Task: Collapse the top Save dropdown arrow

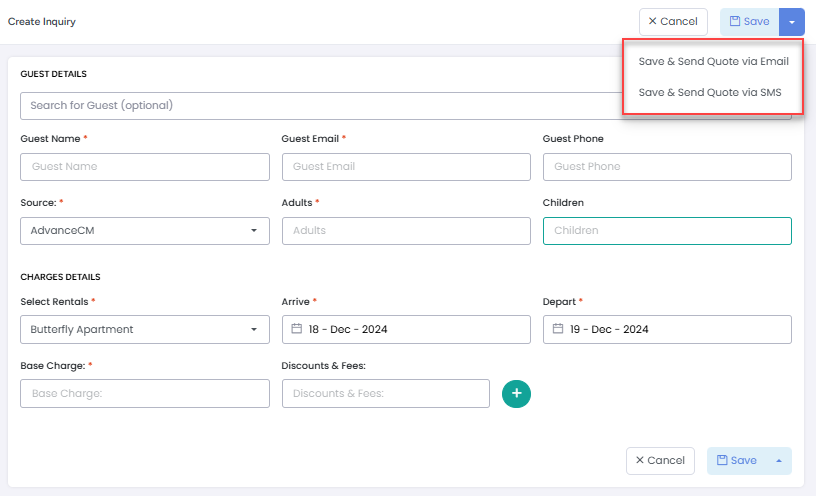Action: [x=791, y=22]
